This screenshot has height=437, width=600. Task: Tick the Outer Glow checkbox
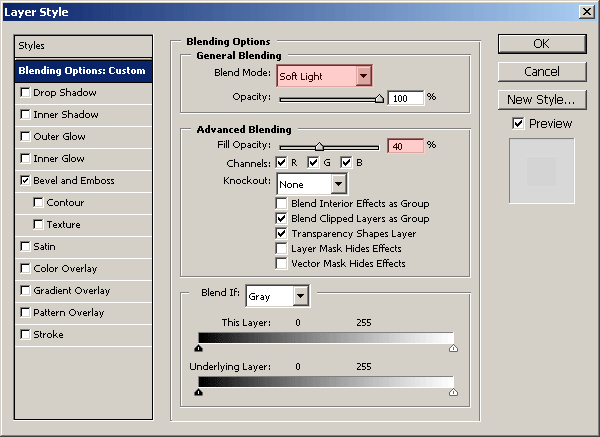(x=25, y=137)
